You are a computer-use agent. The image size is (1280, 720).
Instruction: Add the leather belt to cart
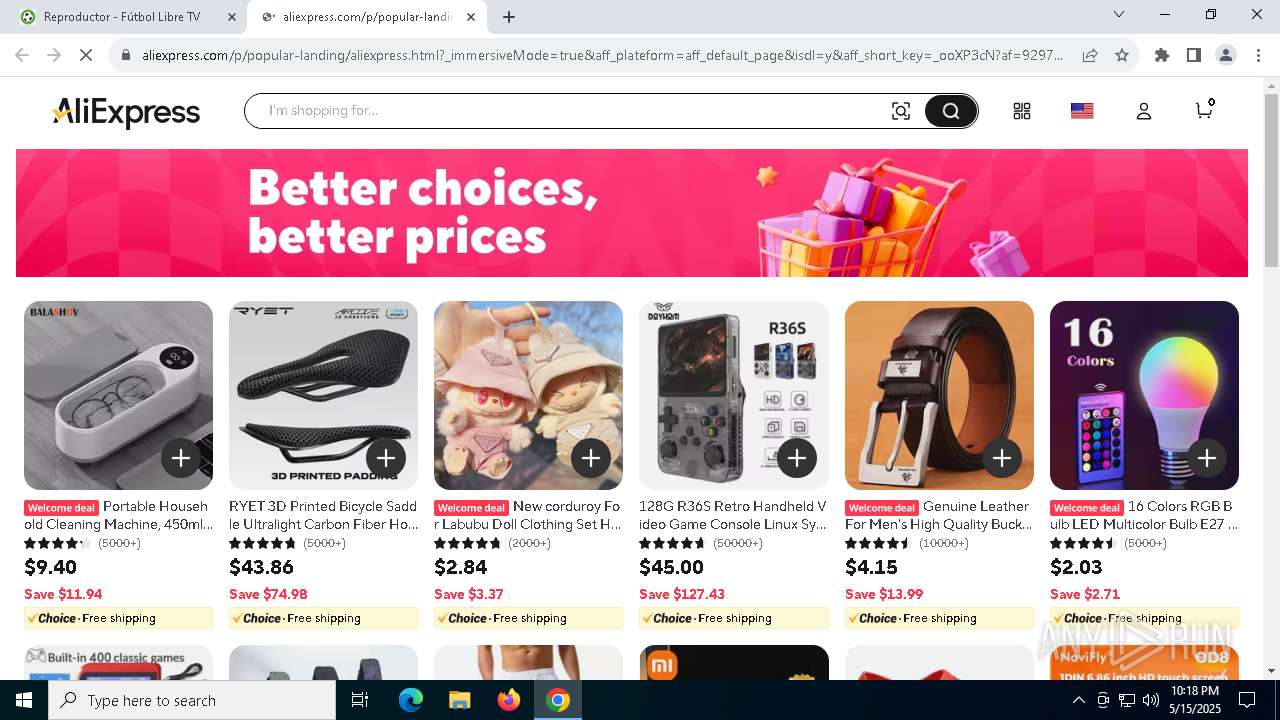tap(1001, 458)
